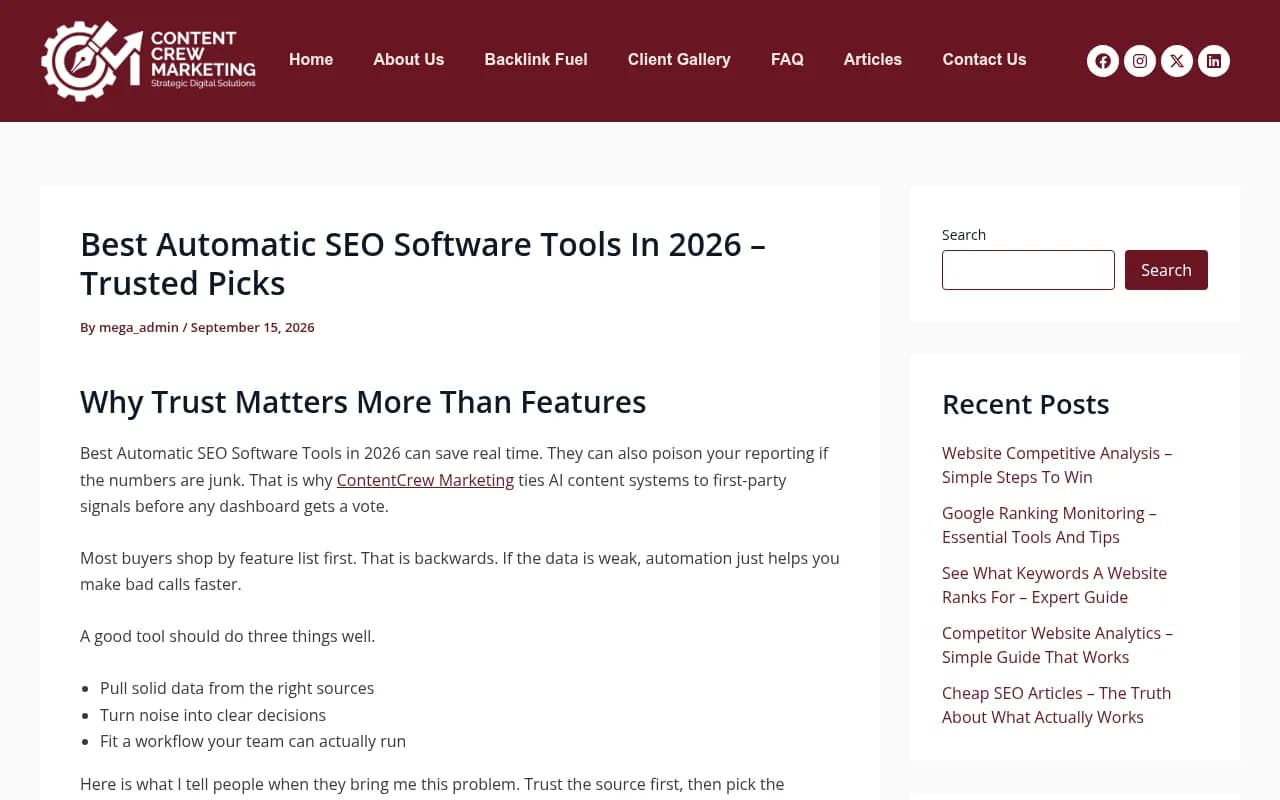Follow the ContentCrew Marketing inline link
This screenshot has width=1280, height=800.
(425, 480)
